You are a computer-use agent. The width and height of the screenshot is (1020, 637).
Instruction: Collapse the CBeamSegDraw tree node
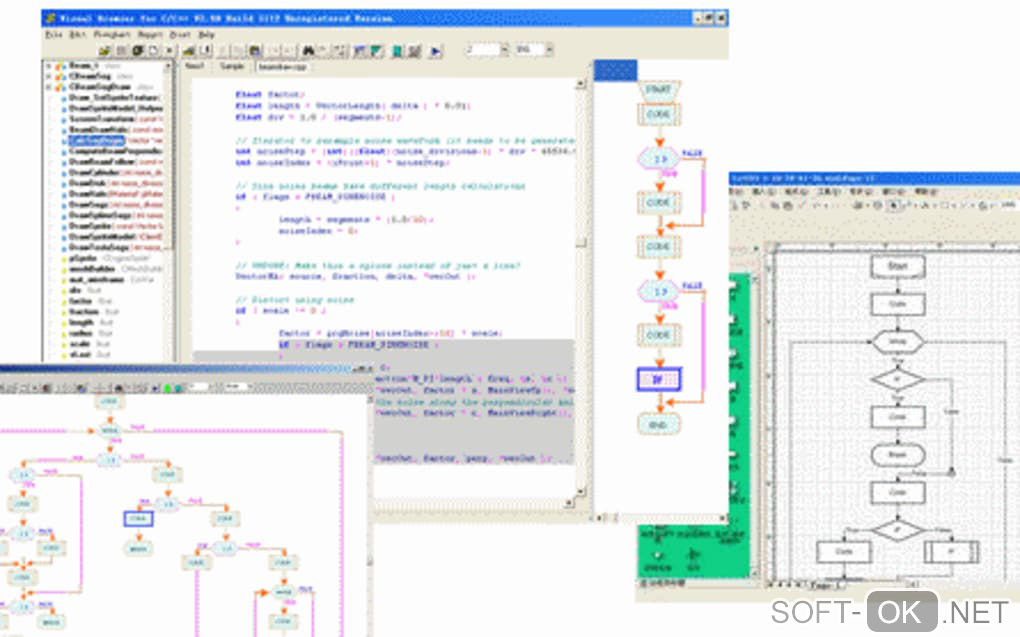click(49, 87)
